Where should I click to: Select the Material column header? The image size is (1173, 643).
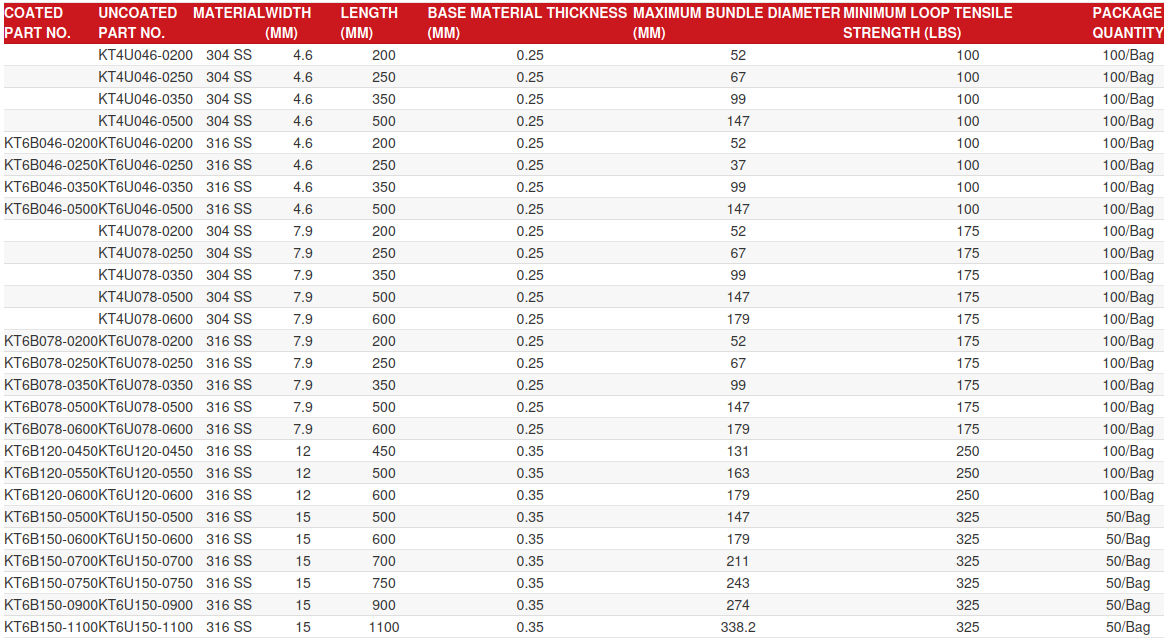[x=229, y=13]
